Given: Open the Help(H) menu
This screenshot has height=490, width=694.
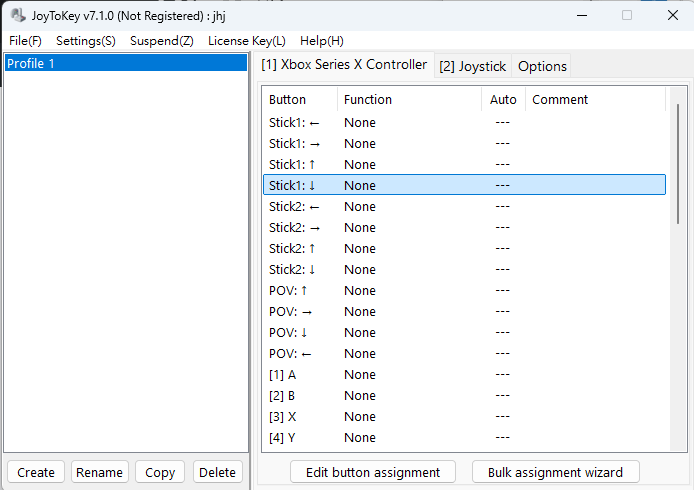Looking at the screenshot, I should point(321,41).
